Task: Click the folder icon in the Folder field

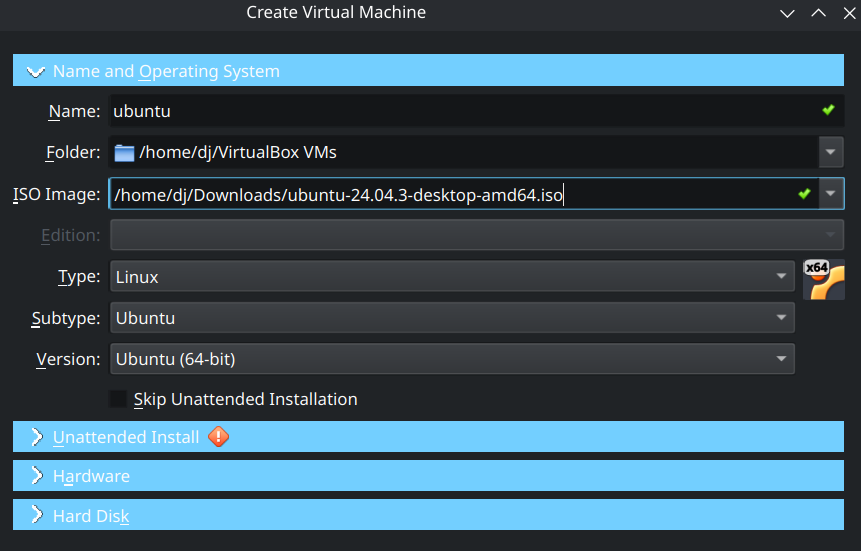Action: (x=124, y=153)
